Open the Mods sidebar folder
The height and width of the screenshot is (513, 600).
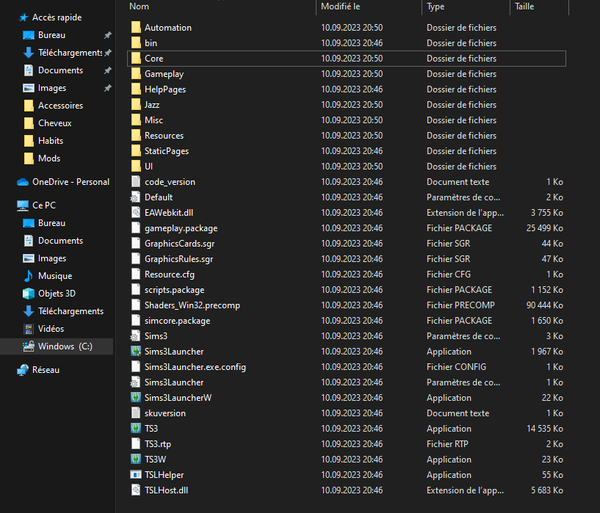coord(49,158)
